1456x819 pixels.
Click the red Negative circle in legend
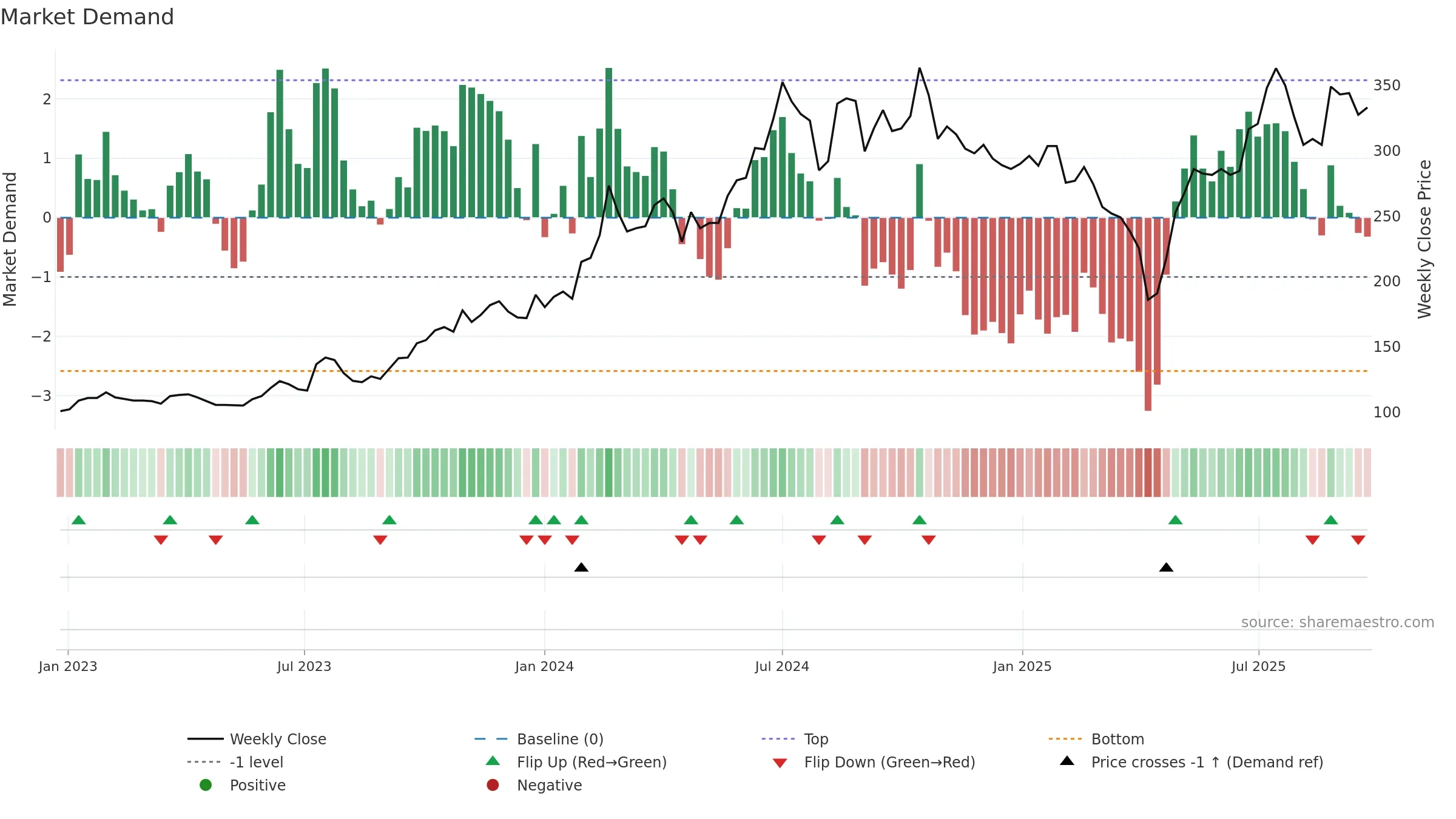[493, 785]
